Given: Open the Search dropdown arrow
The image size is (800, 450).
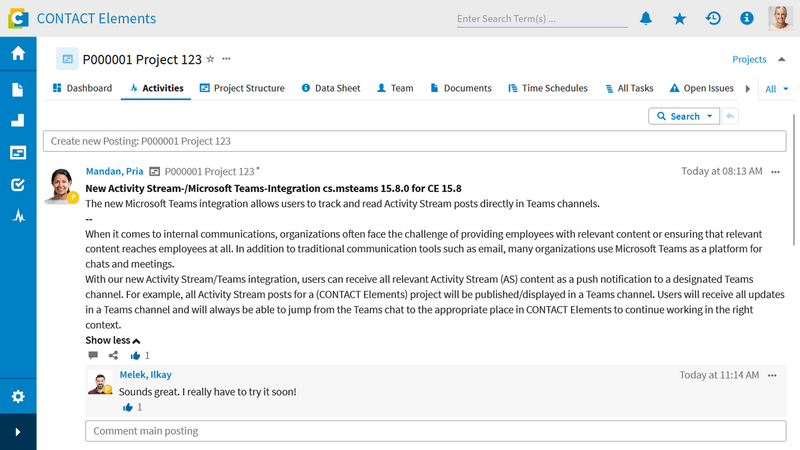Looking at the screenshot, I should [710, 116].
